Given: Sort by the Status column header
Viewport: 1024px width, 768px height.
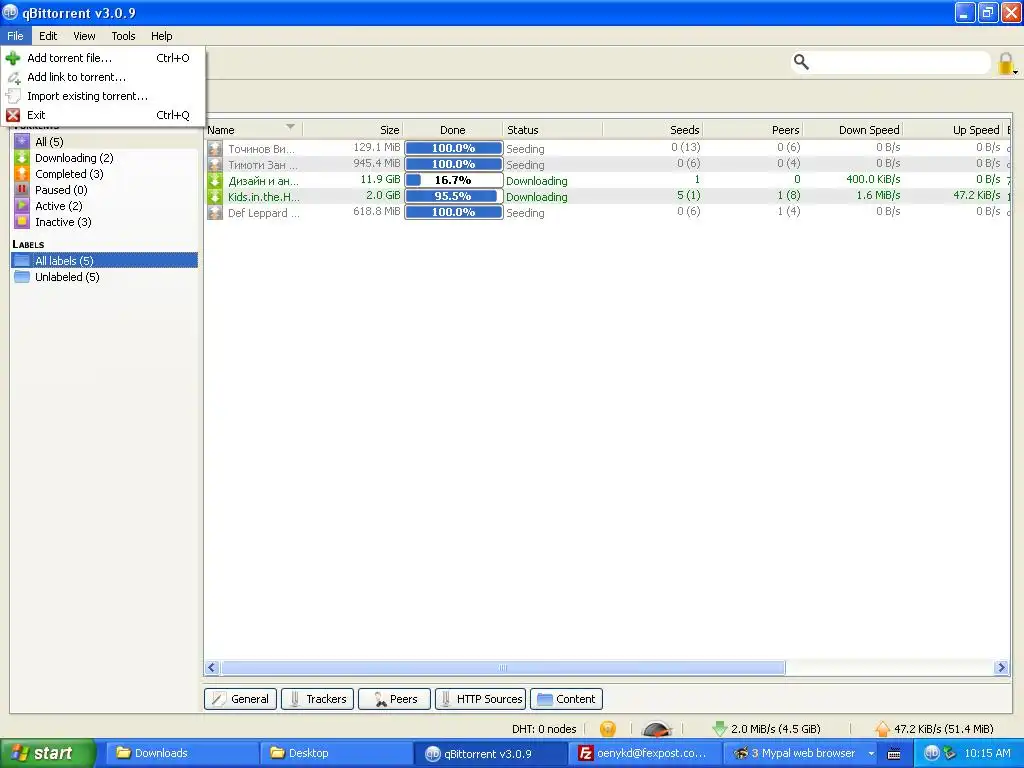Looking at the screenshot, I should click(552, 130).
